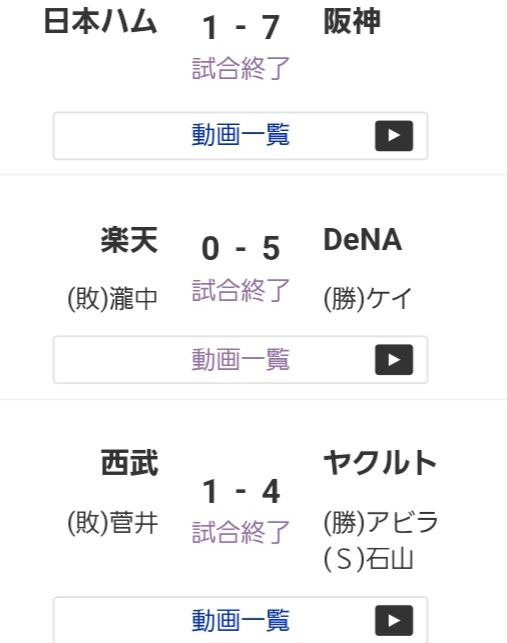
Task: Open 試合終了 status under 0 - 5 score
Action: tap(241, 290)
